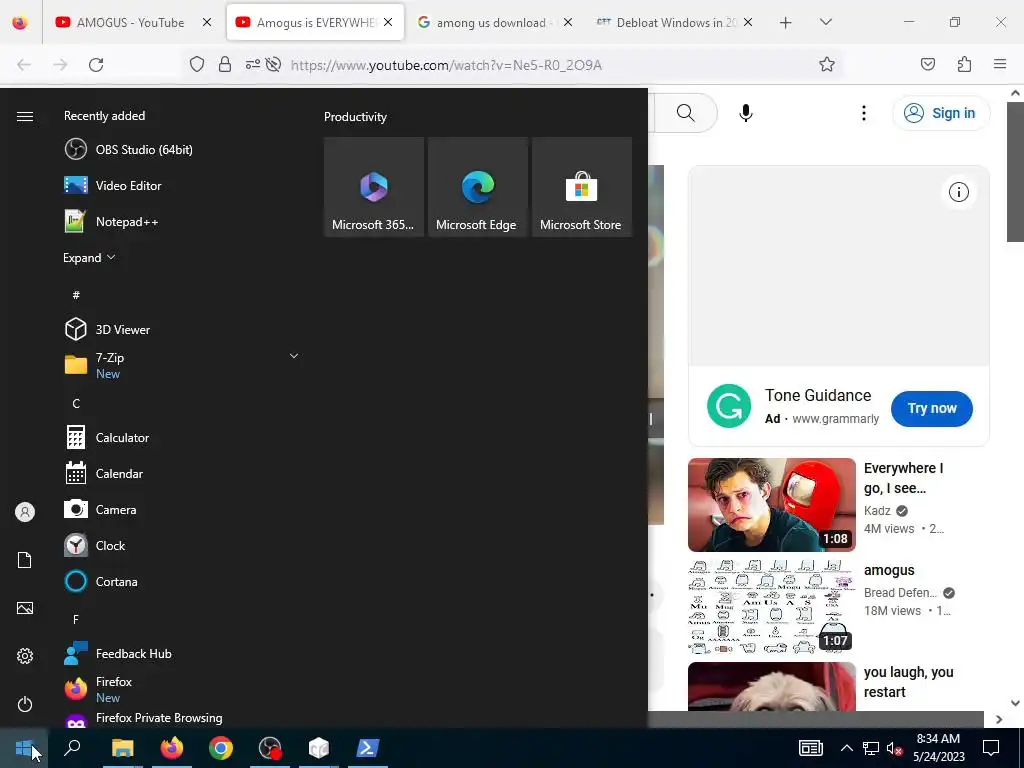Expand the 7-Zip folder chevron

(294, 356)
